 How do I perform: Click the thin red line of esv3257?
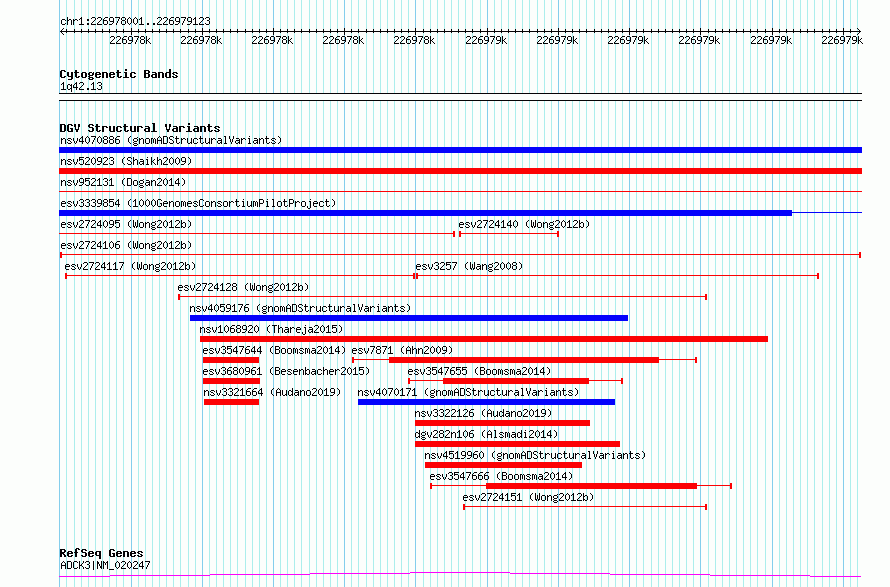[617, 276]
